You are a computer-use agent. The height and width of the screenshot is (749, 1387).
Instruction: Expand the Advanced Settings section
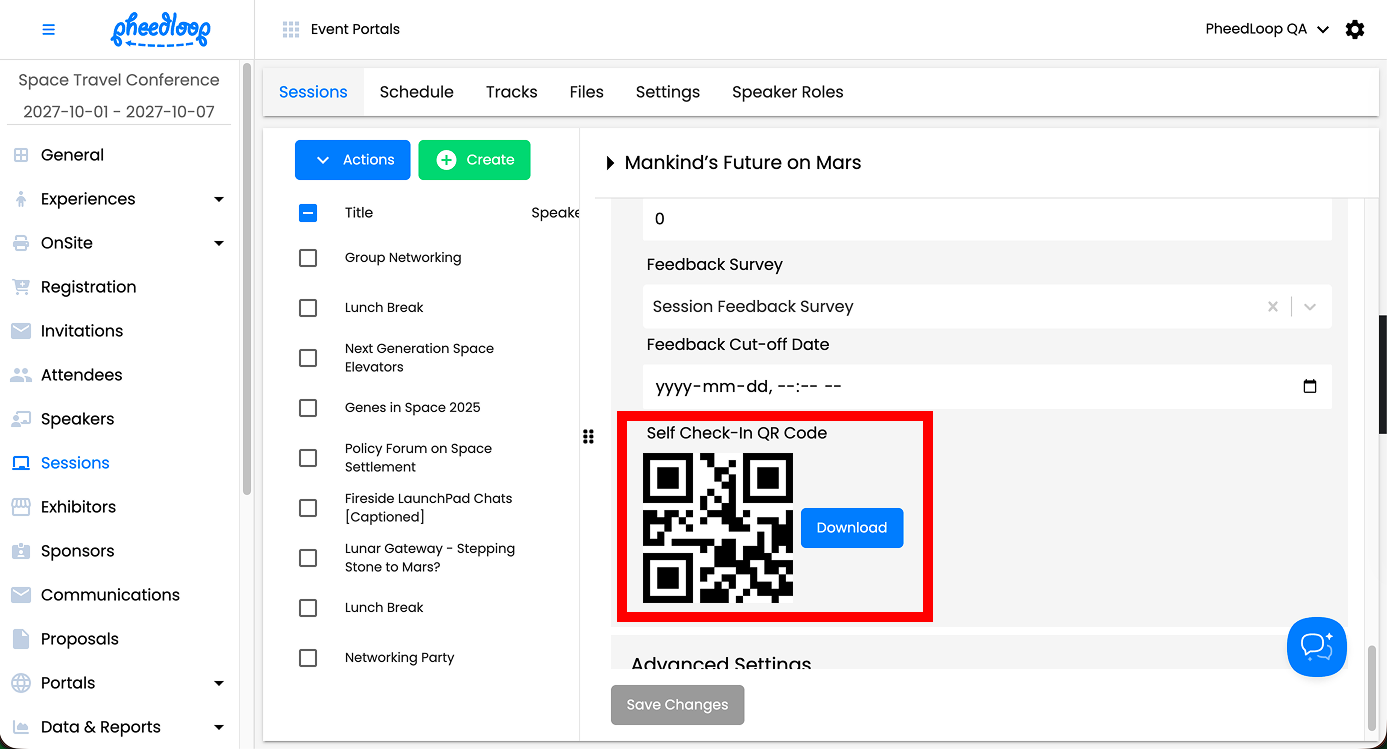(x=721, y=662)
